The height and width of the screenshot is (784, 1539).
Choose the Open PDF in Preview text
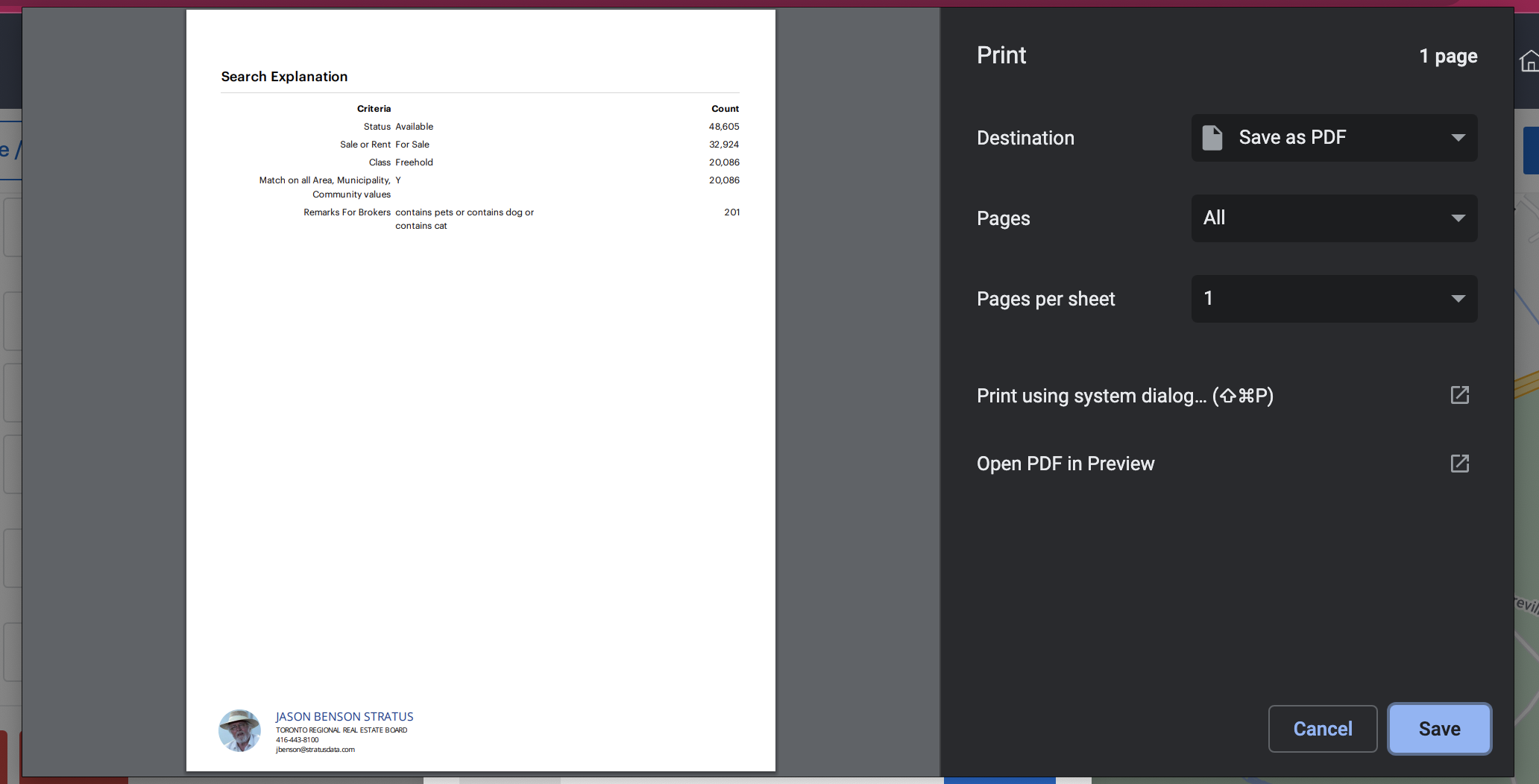(1065, 464)
